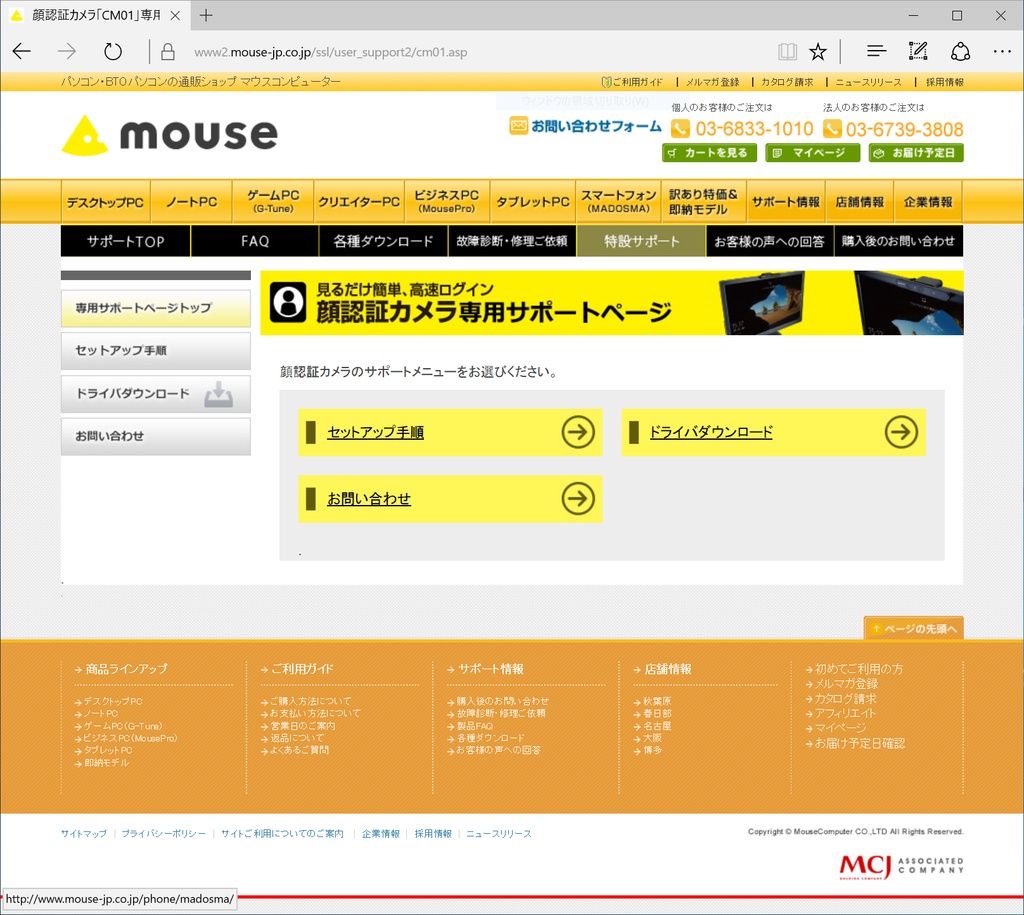This screenshot has height=915, width=1024.
Task: Open 企業情報 in main navigation
Action: pos(928,202)
